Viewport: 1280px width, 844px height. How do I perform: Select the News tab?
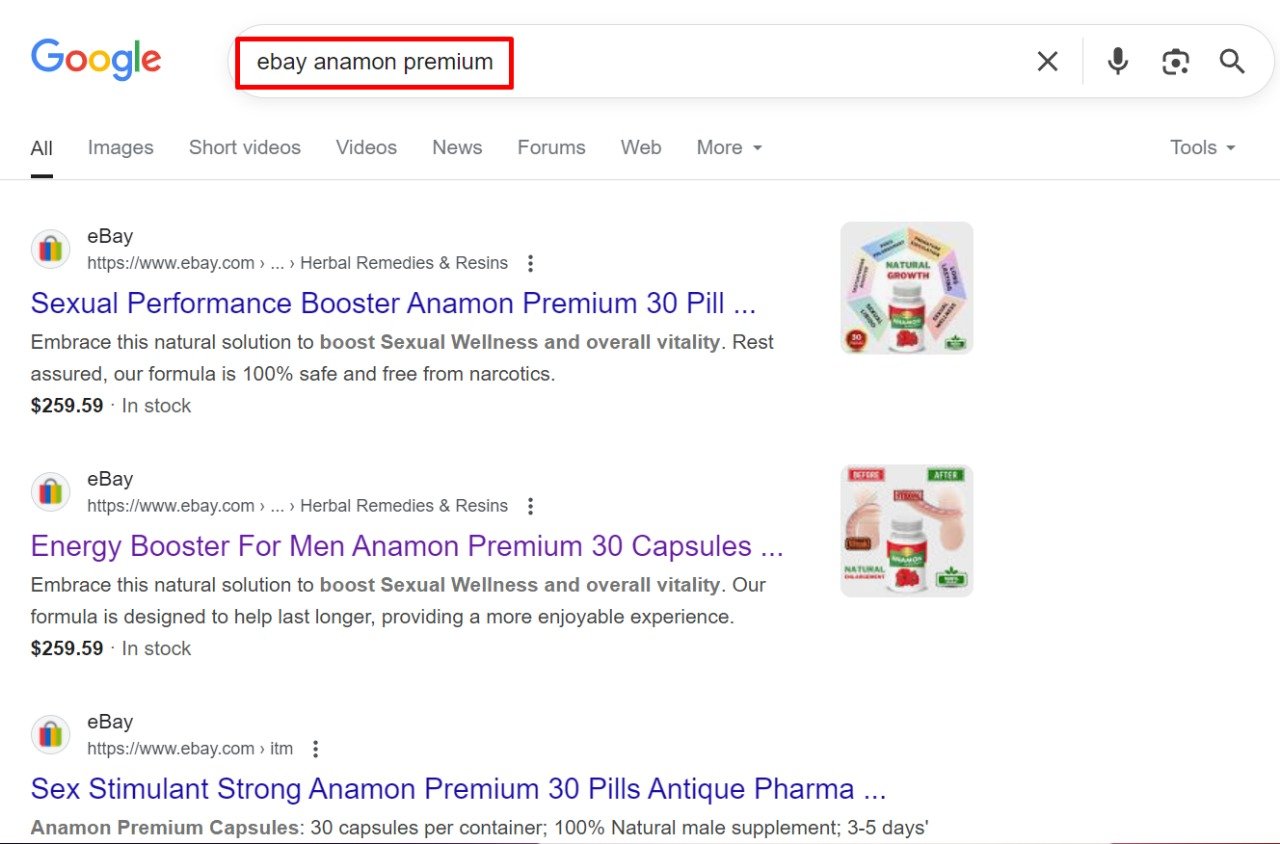[457, 148]
